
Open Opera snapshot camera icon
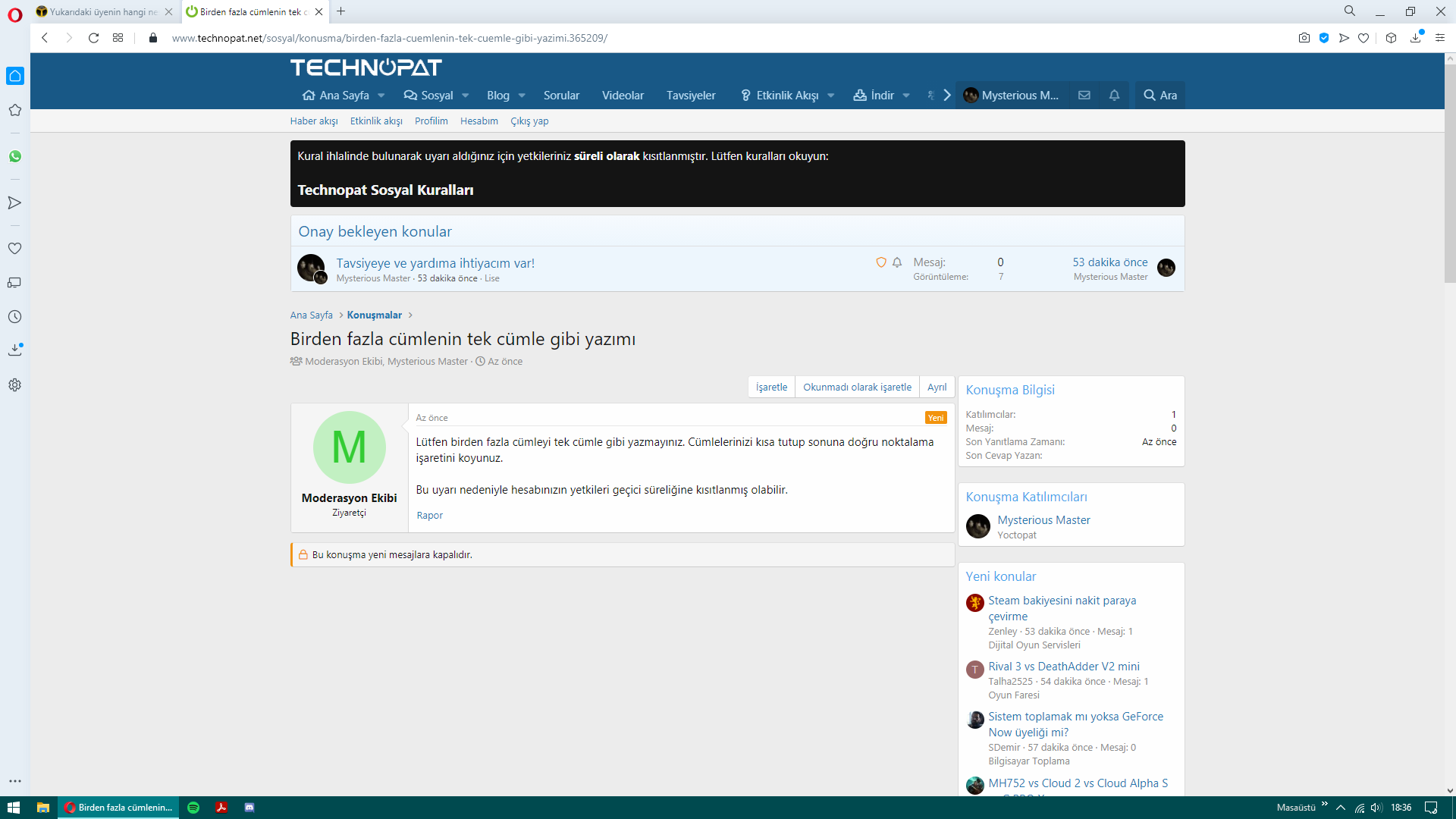point(1304,38)
